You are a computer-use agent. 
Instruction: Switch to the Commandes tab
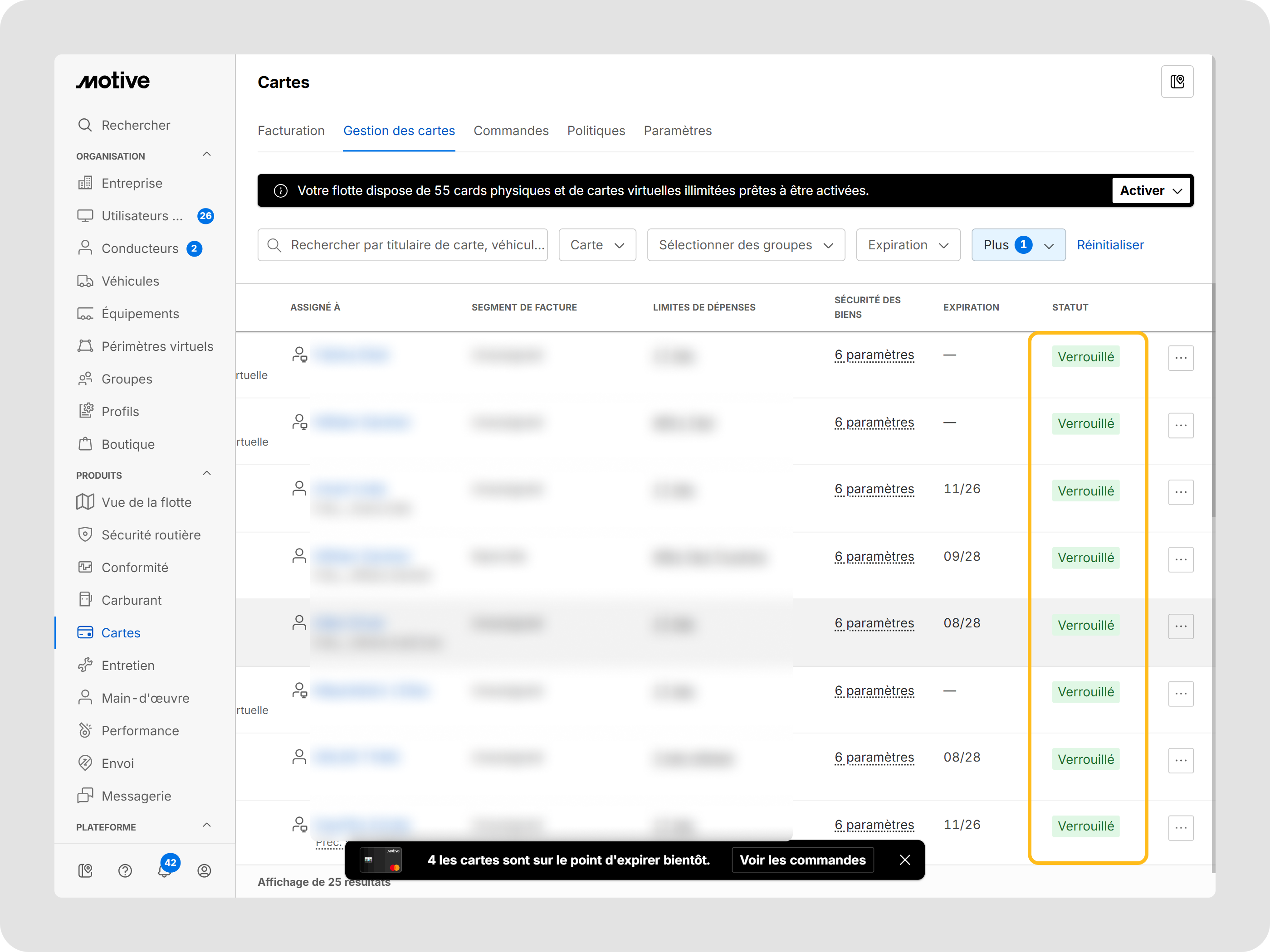tap(511, 131)
